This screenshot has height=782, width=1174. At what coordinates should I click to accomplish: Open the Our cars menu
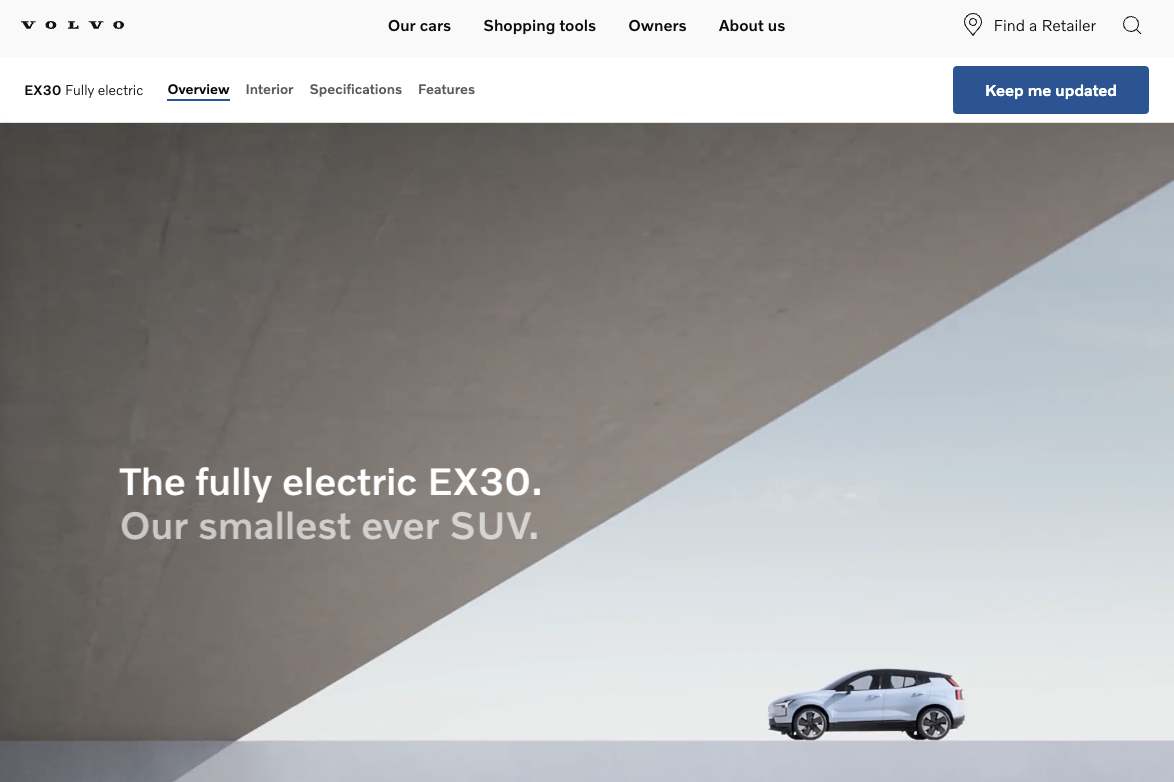click(419, 26)
